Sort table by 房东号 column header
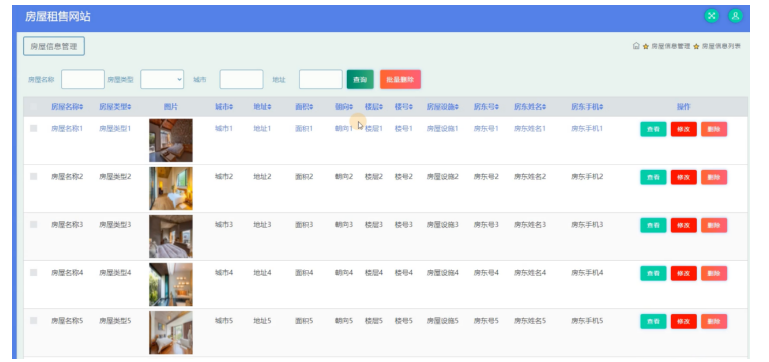 pyautogui.click(x=487, y=106)
